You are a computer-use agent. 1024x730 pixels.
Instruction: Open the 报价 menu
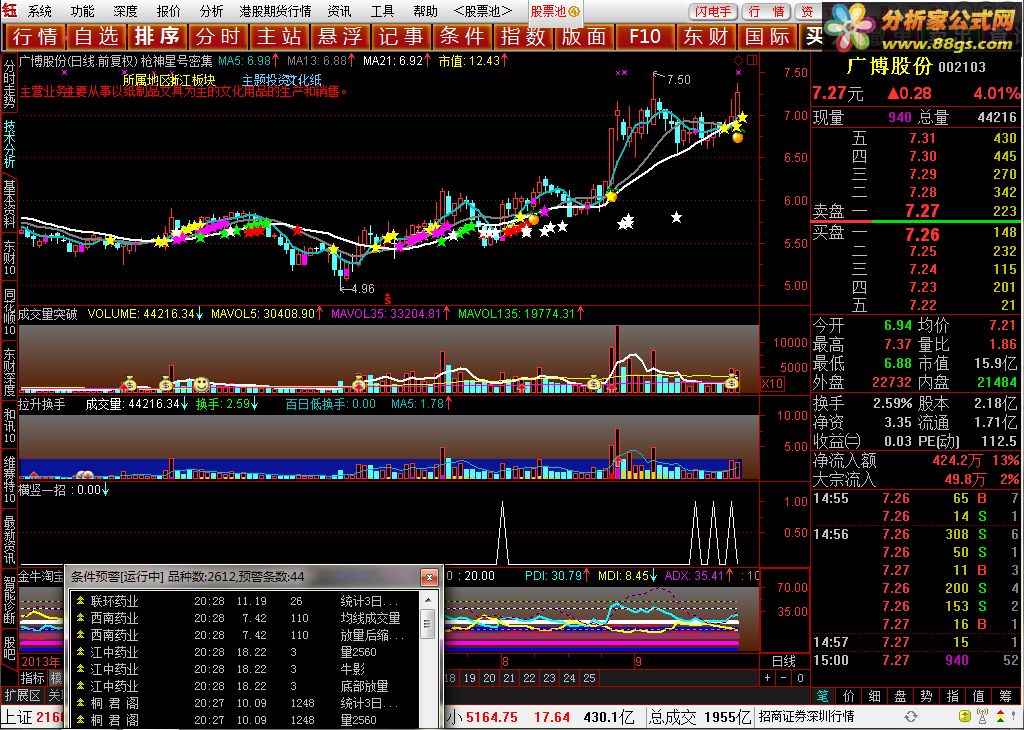[x=168, y=12]
